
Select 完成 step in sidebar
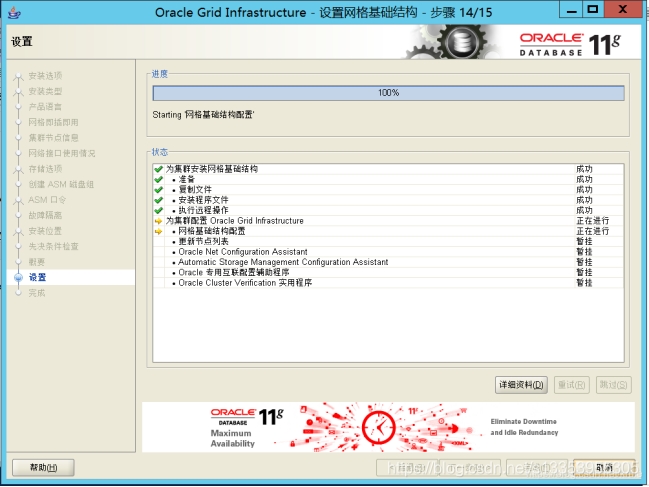point(36,293)
